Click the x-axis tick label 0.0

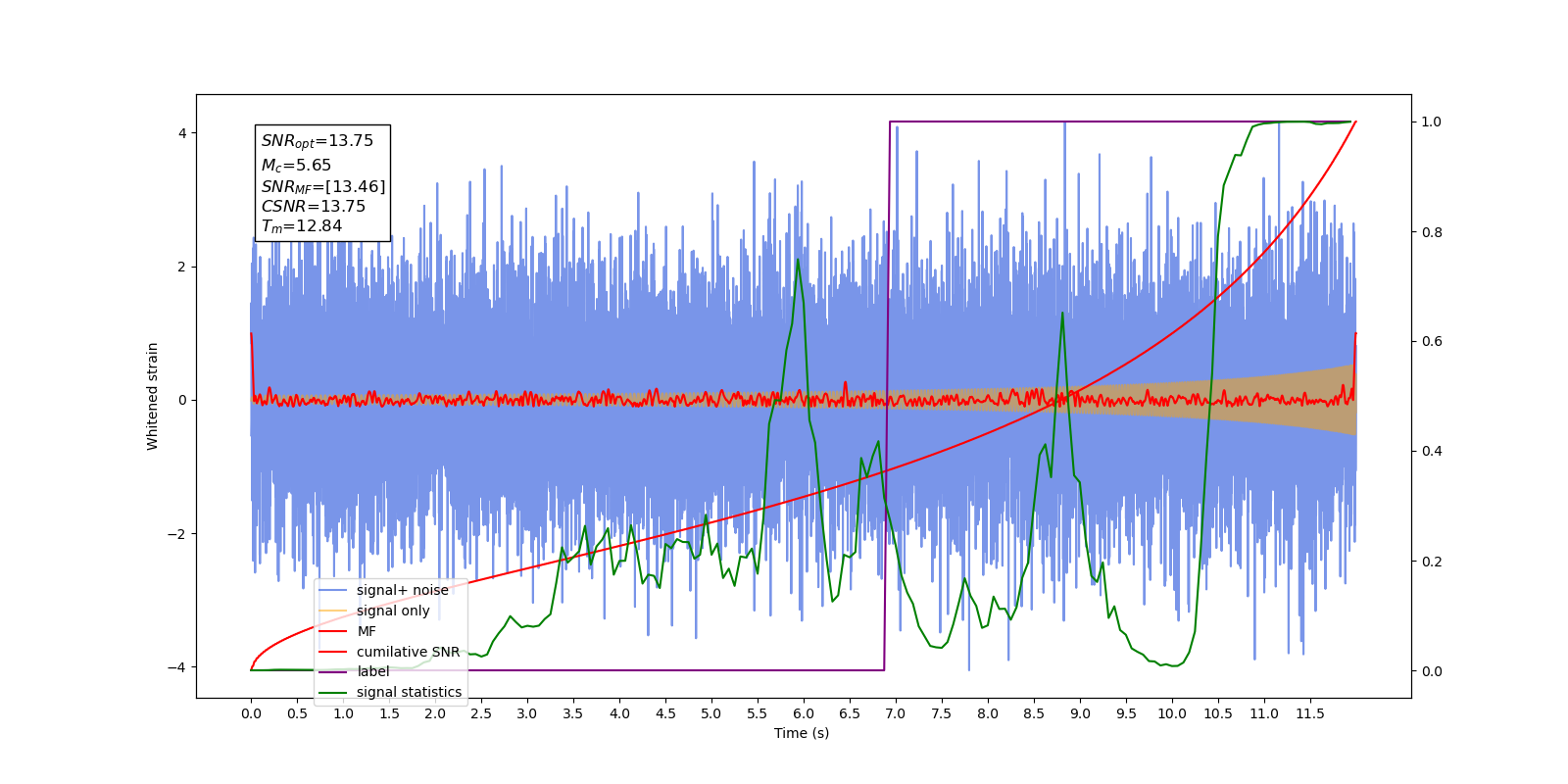click(x=251, y=713)
